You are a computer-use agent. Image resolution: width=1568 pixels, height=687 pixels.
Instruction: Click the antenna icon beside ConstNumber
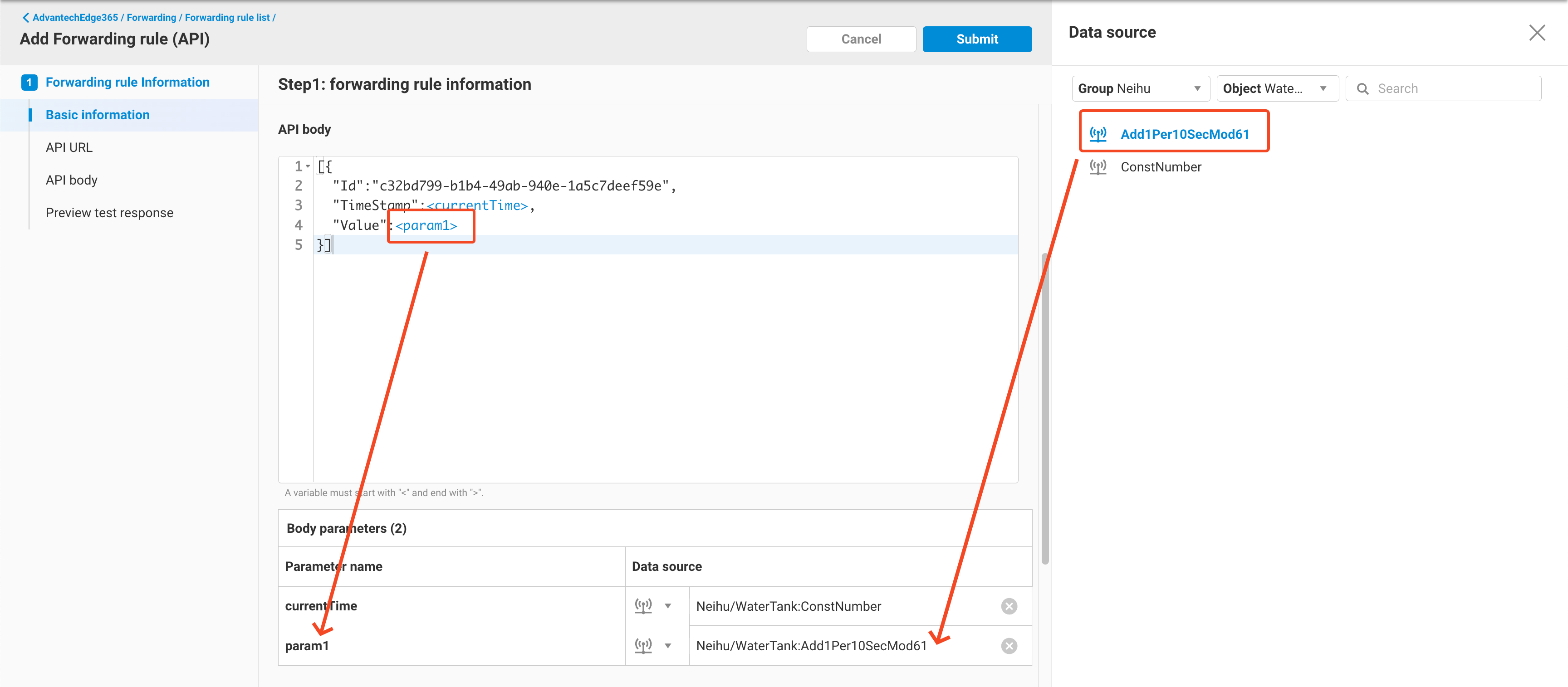pos(1098,166)
